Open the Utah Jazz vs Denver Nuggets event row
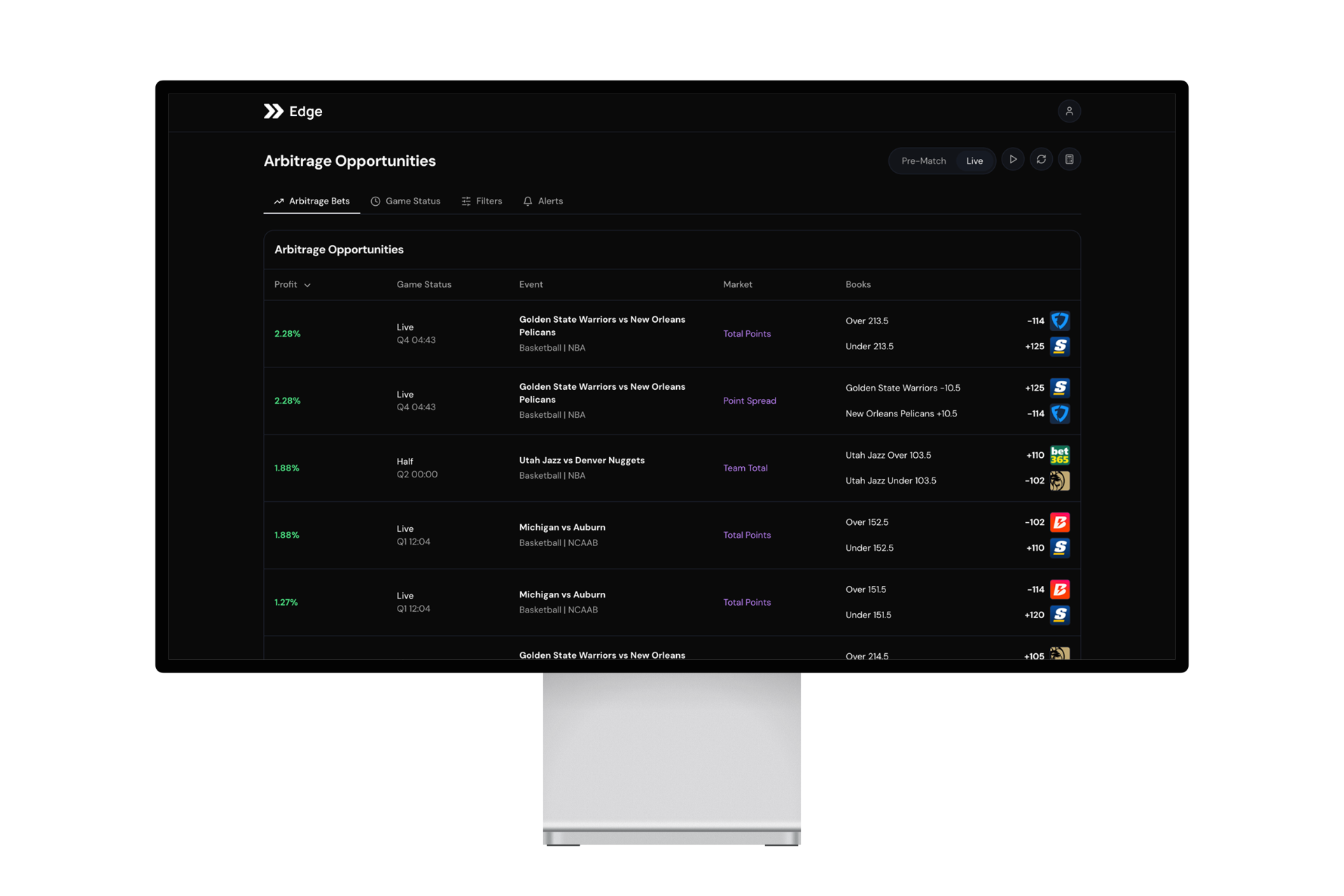 581,461
